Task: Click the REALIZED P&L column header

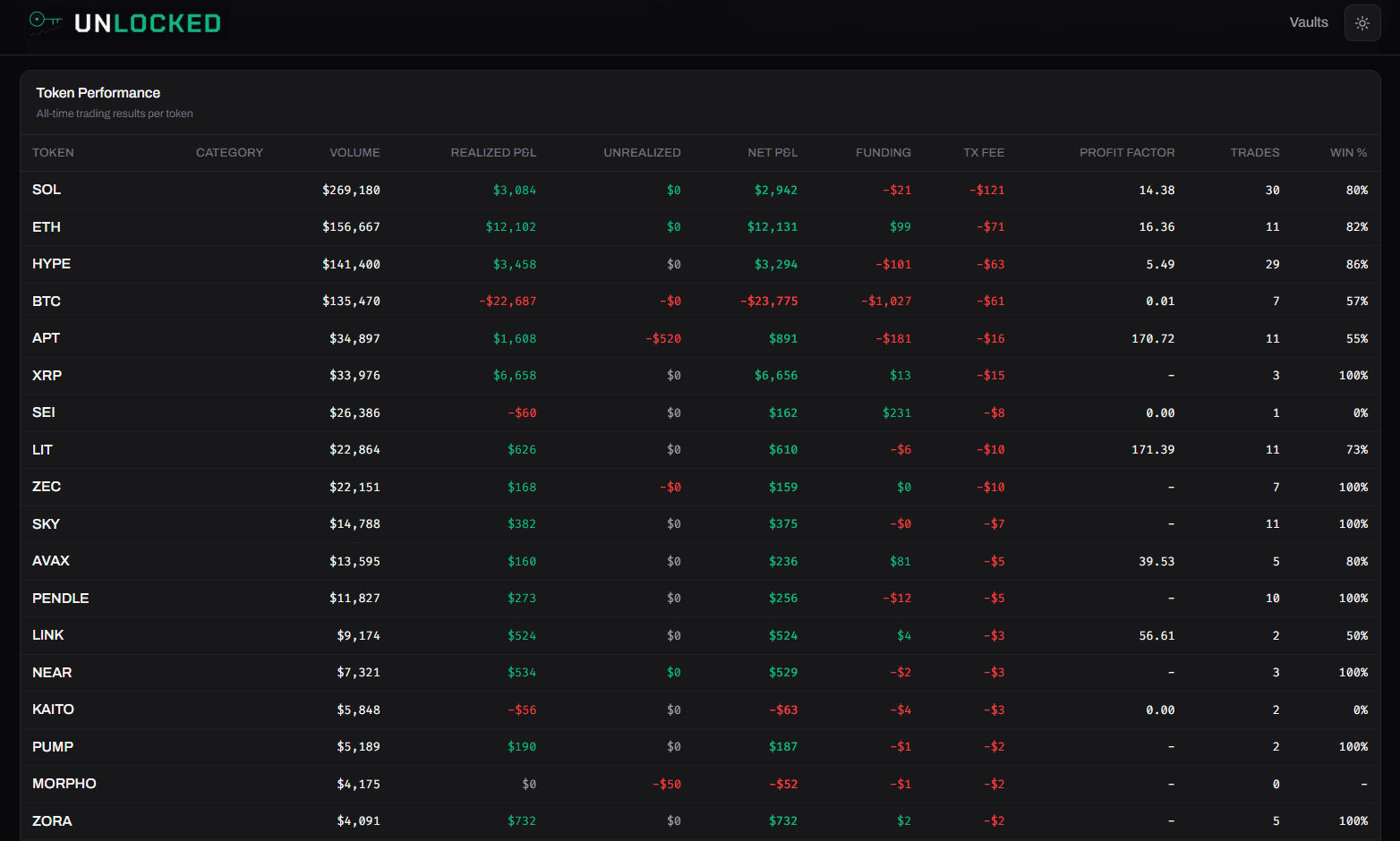Action: [493, 152]
